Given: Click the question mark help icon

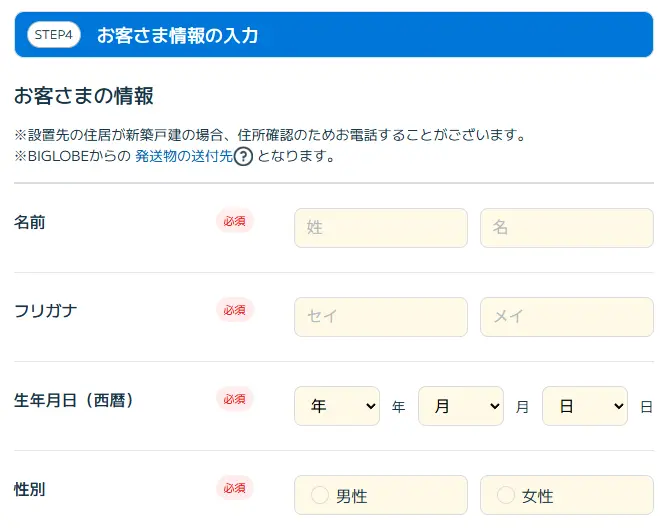Looking at the screenshot, I should 243,157.
